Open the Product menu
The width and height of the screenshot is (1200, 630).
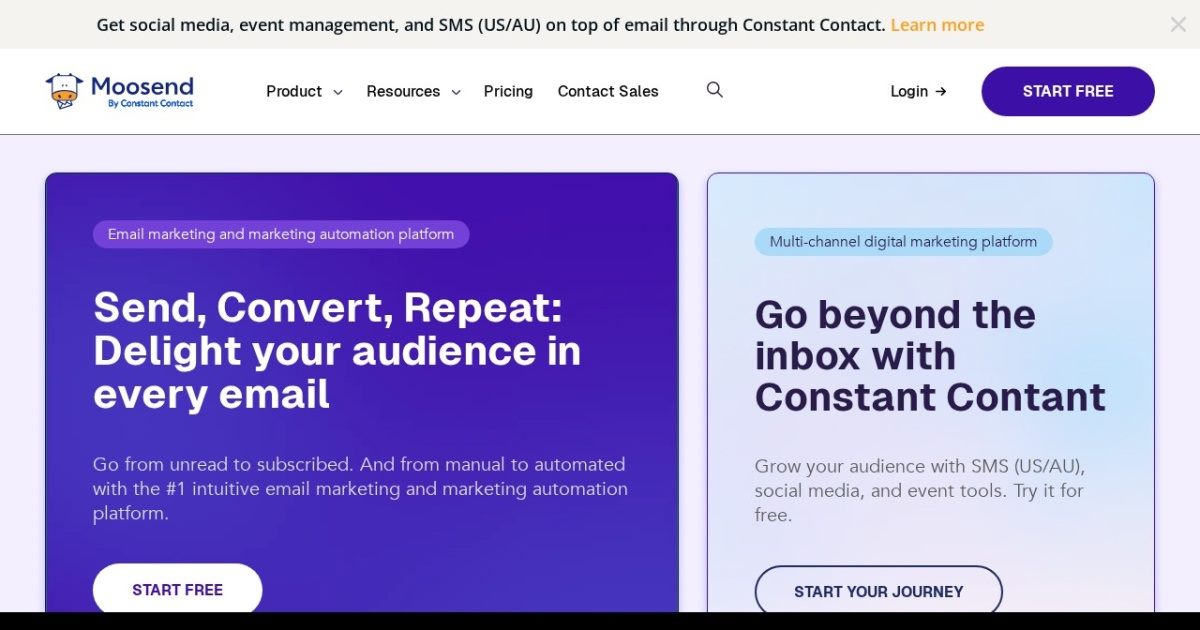(304, 91)
